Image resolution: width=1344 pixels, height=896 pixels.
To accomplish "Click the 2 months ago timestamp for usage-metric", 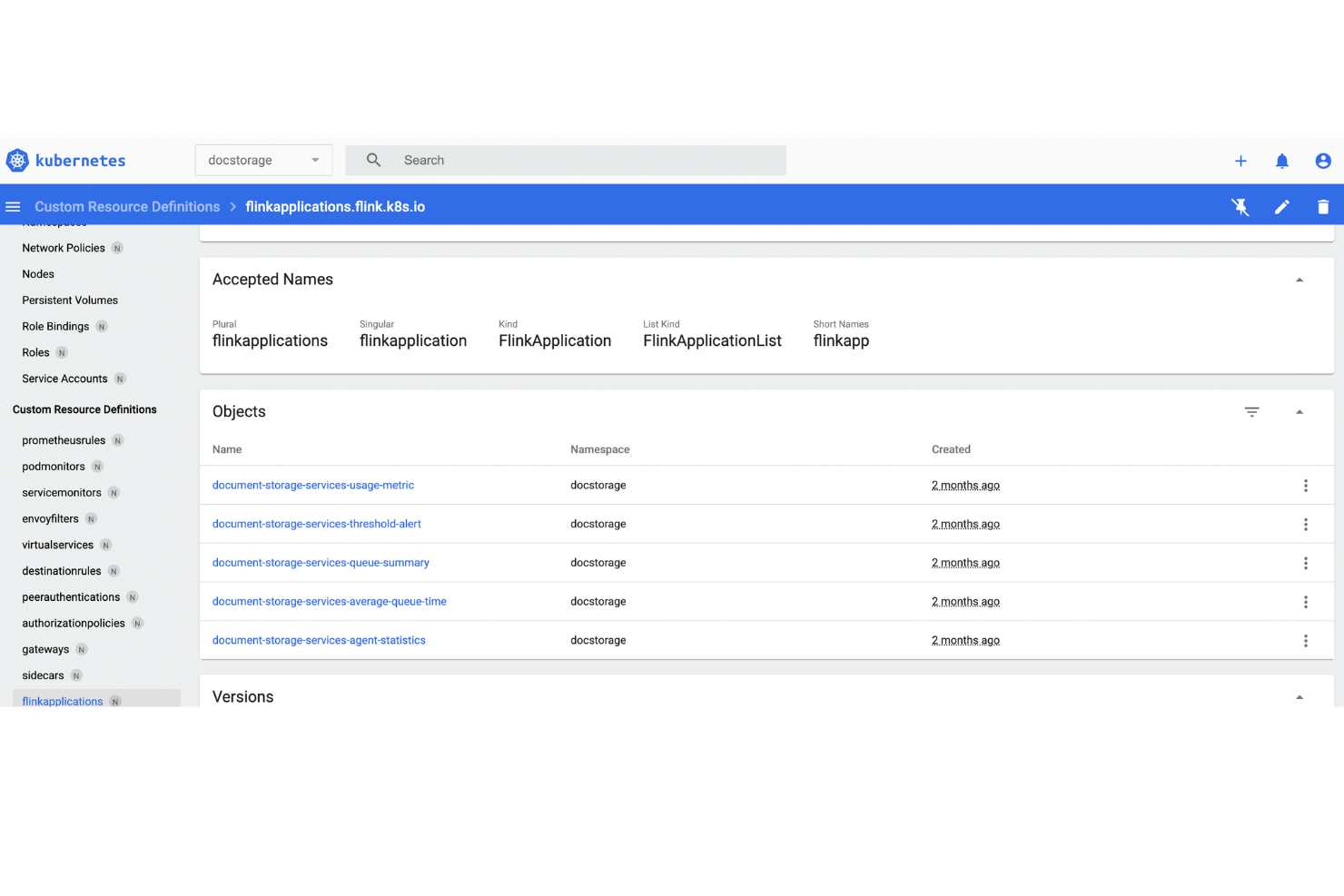I will point(965,486).
